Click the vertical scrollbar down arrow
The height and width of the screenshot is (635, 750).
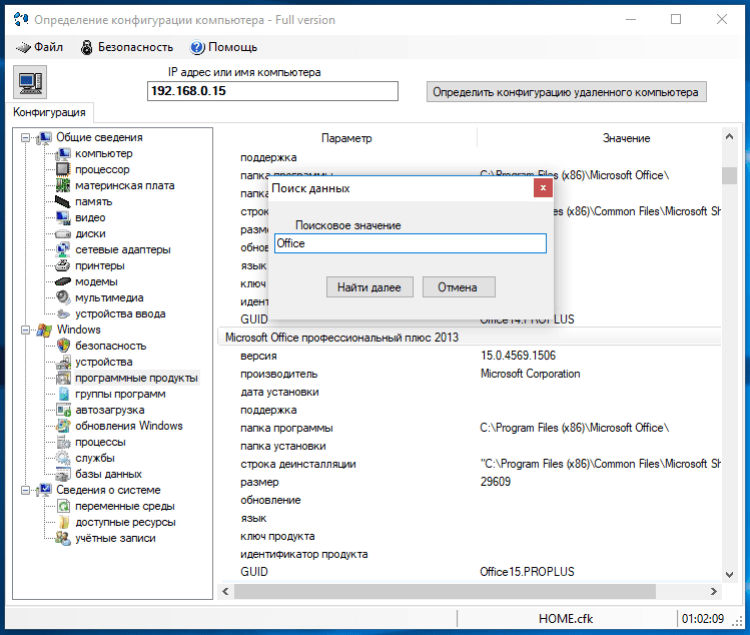tap(729, 575)
